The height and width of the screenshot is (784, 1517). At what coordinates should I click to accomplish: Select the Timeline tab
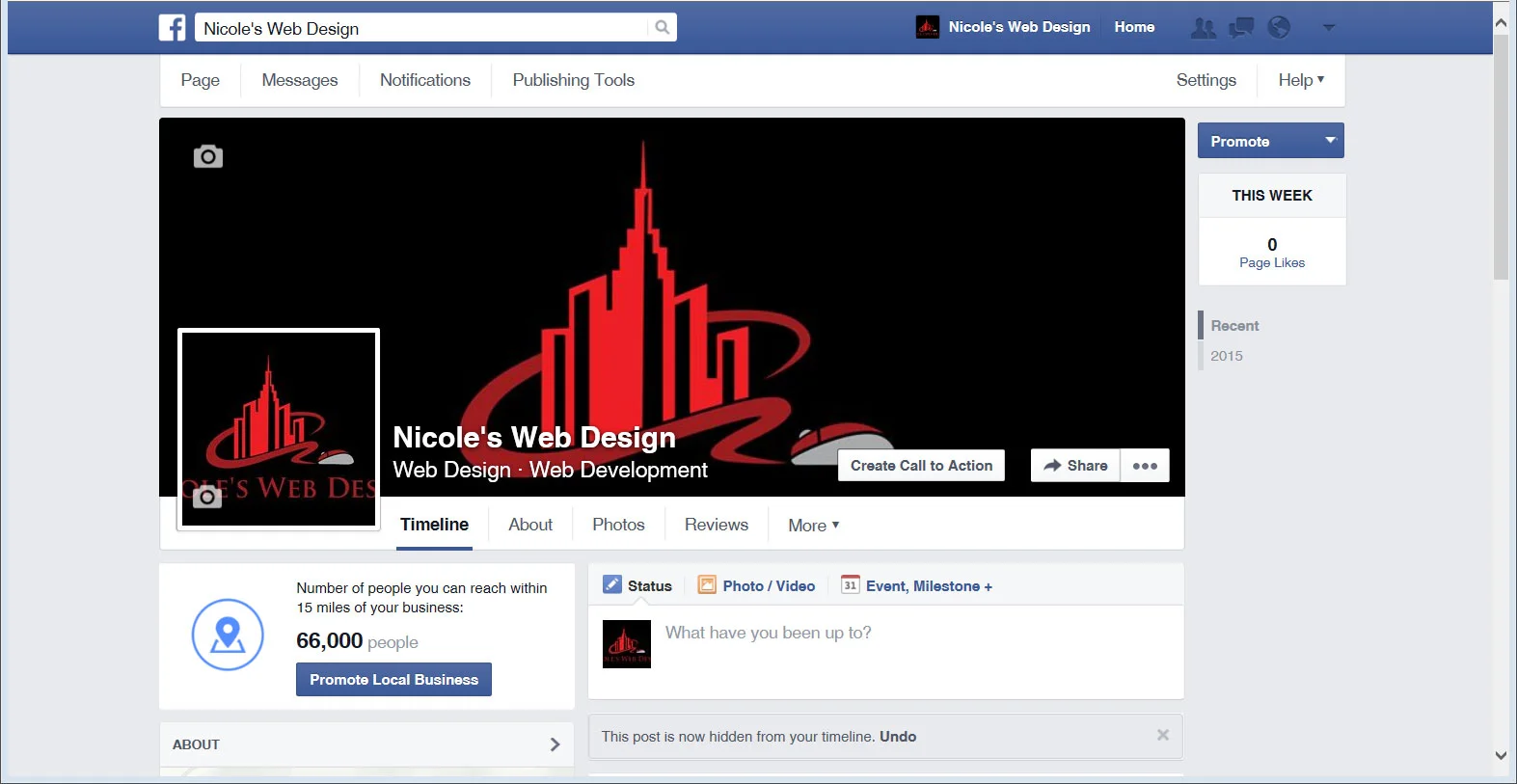tap(434, 525)
